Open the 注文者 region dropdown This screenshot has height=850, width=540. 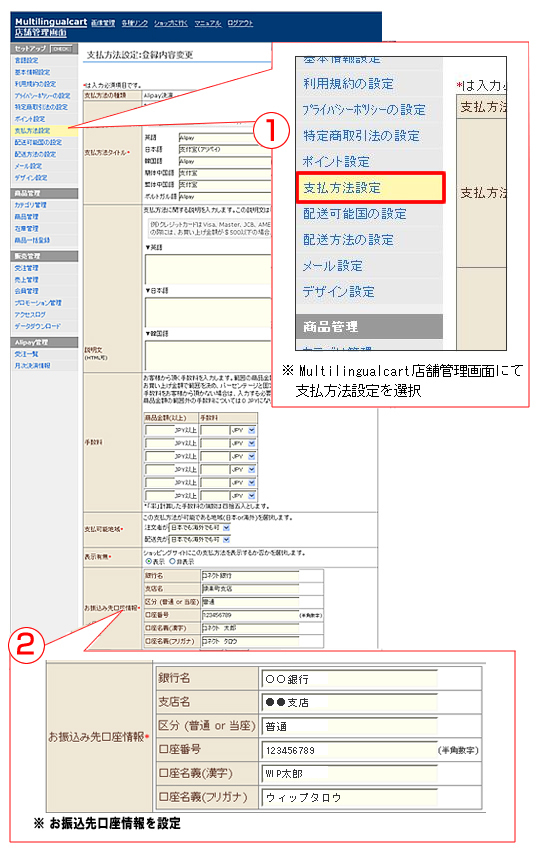click(200, 527)
